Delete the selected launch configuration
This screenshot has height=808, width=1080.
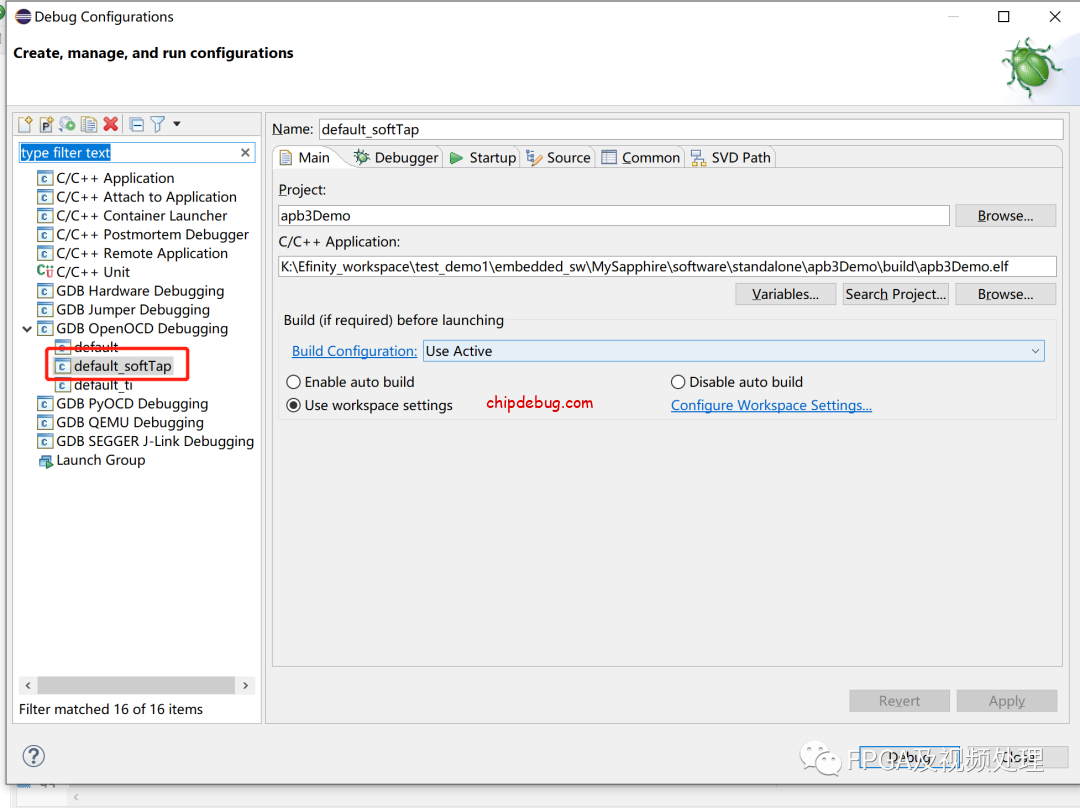(x=112, y=123)
